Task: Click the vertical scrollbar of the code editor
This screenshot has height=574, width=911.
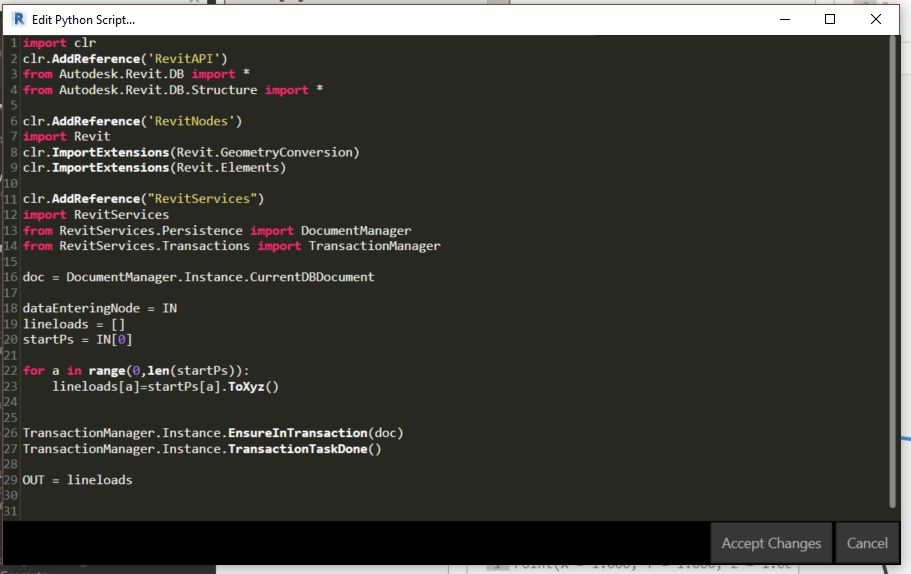Action: 893,272
